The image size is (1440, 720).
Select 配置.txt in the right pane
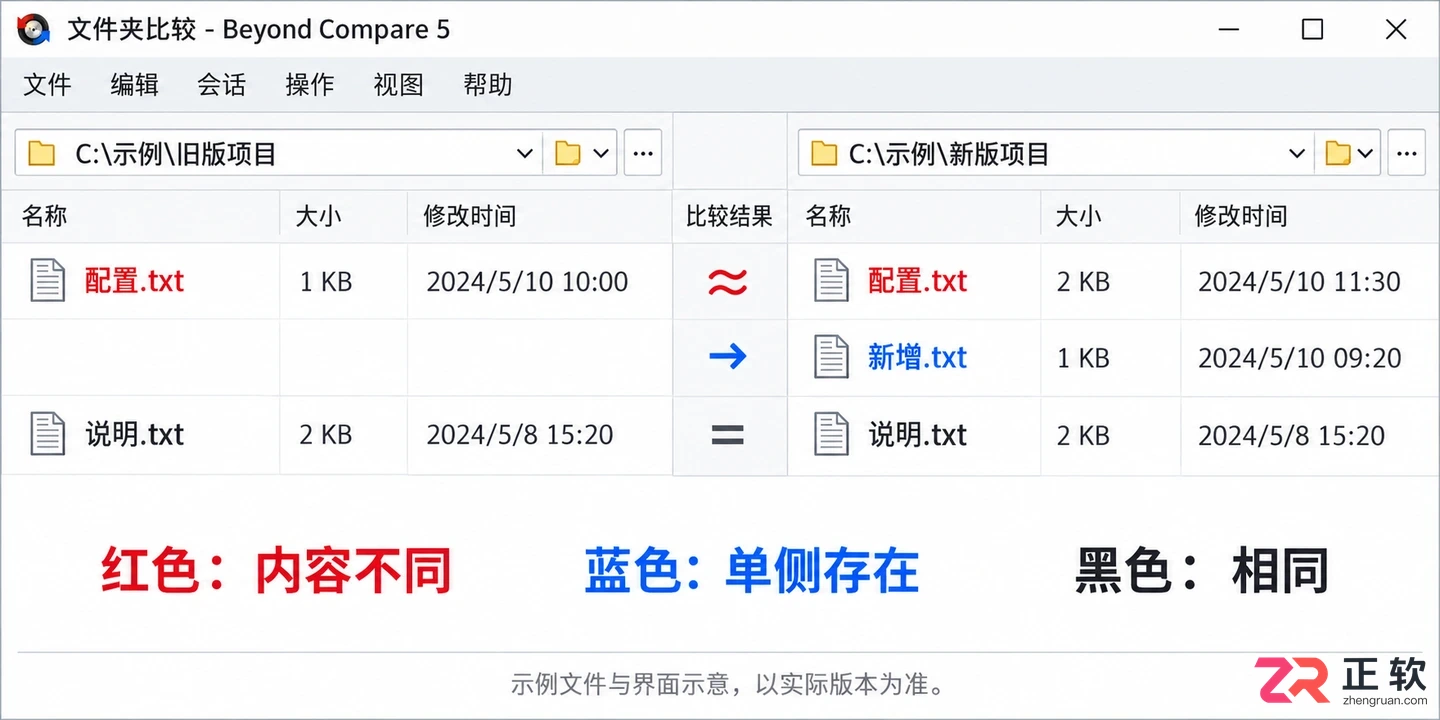point(918,281)
